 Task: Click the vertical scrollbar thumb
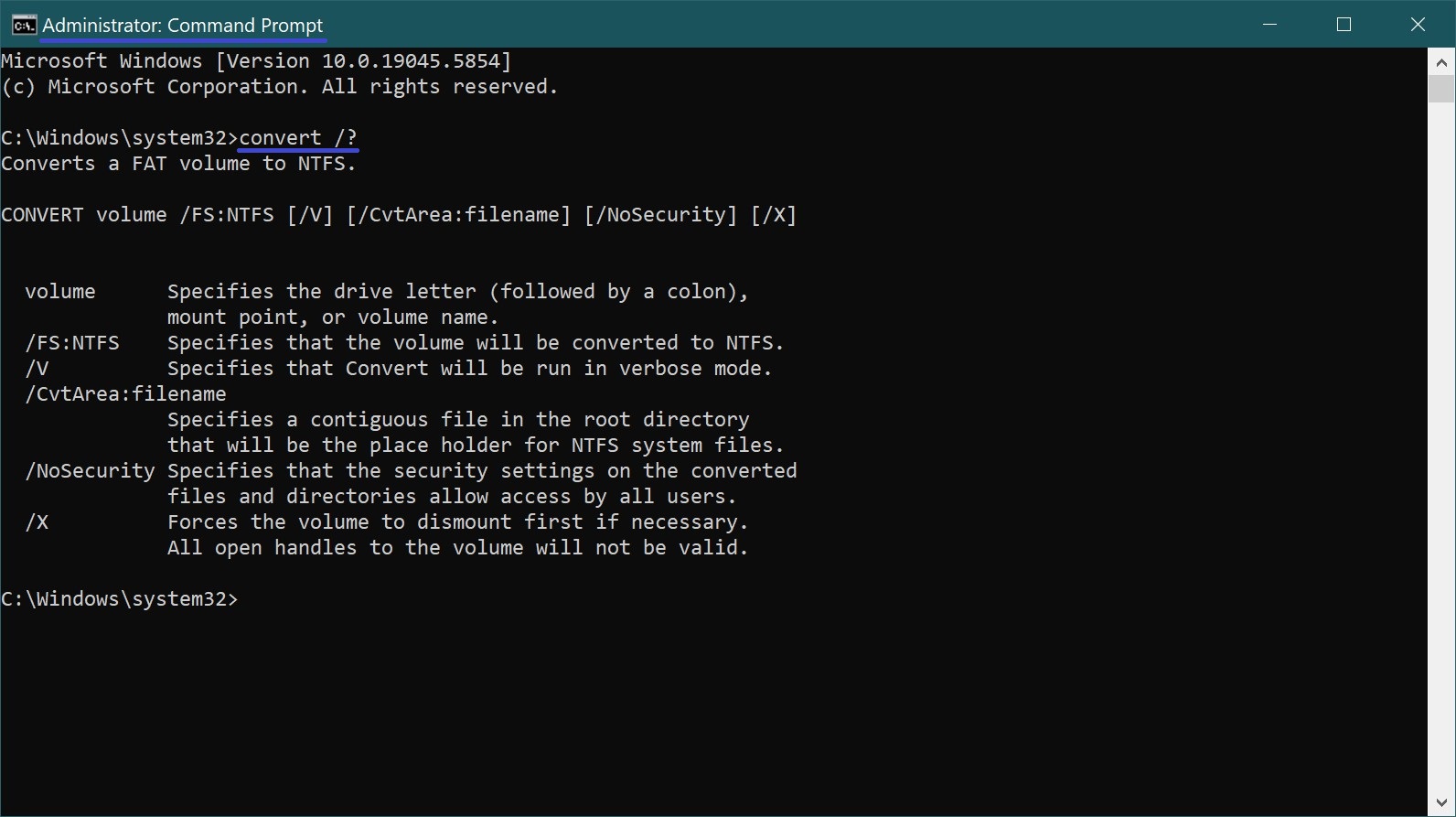point(1441,90)
